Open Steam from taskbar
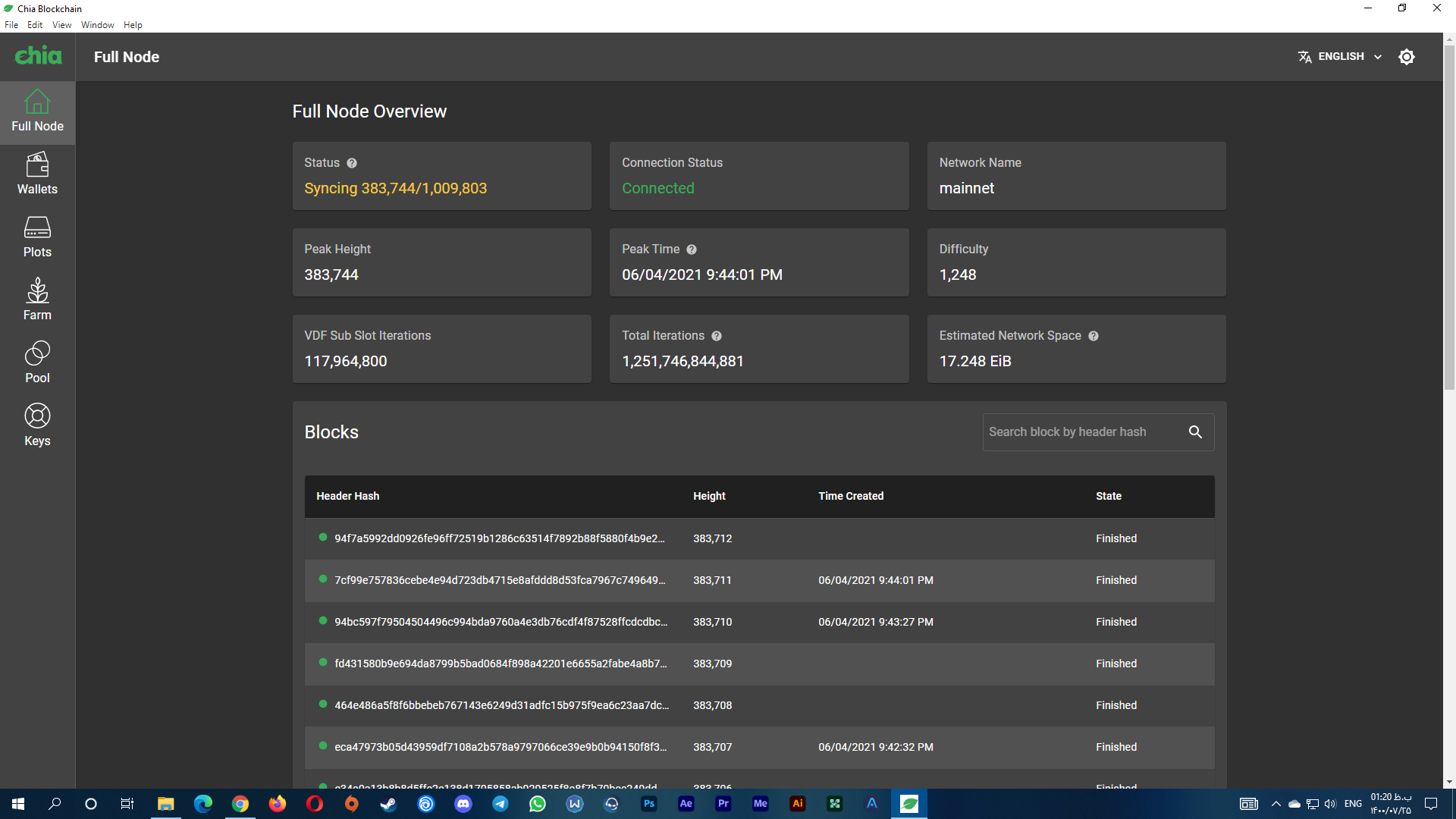The height and width of the screenshot is (819, 1456). point(388,804)
